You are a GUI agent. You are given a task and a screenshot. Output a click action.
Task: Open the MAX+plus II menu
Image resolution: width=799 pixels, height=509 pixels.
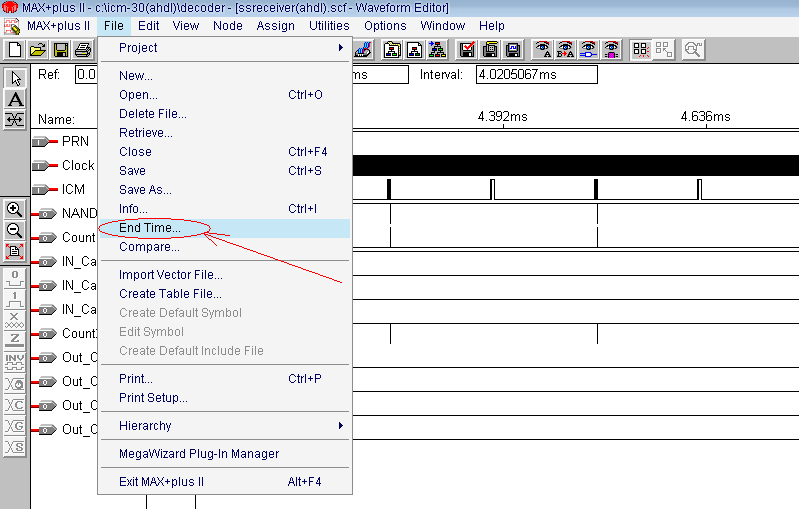tap(58, 25)
